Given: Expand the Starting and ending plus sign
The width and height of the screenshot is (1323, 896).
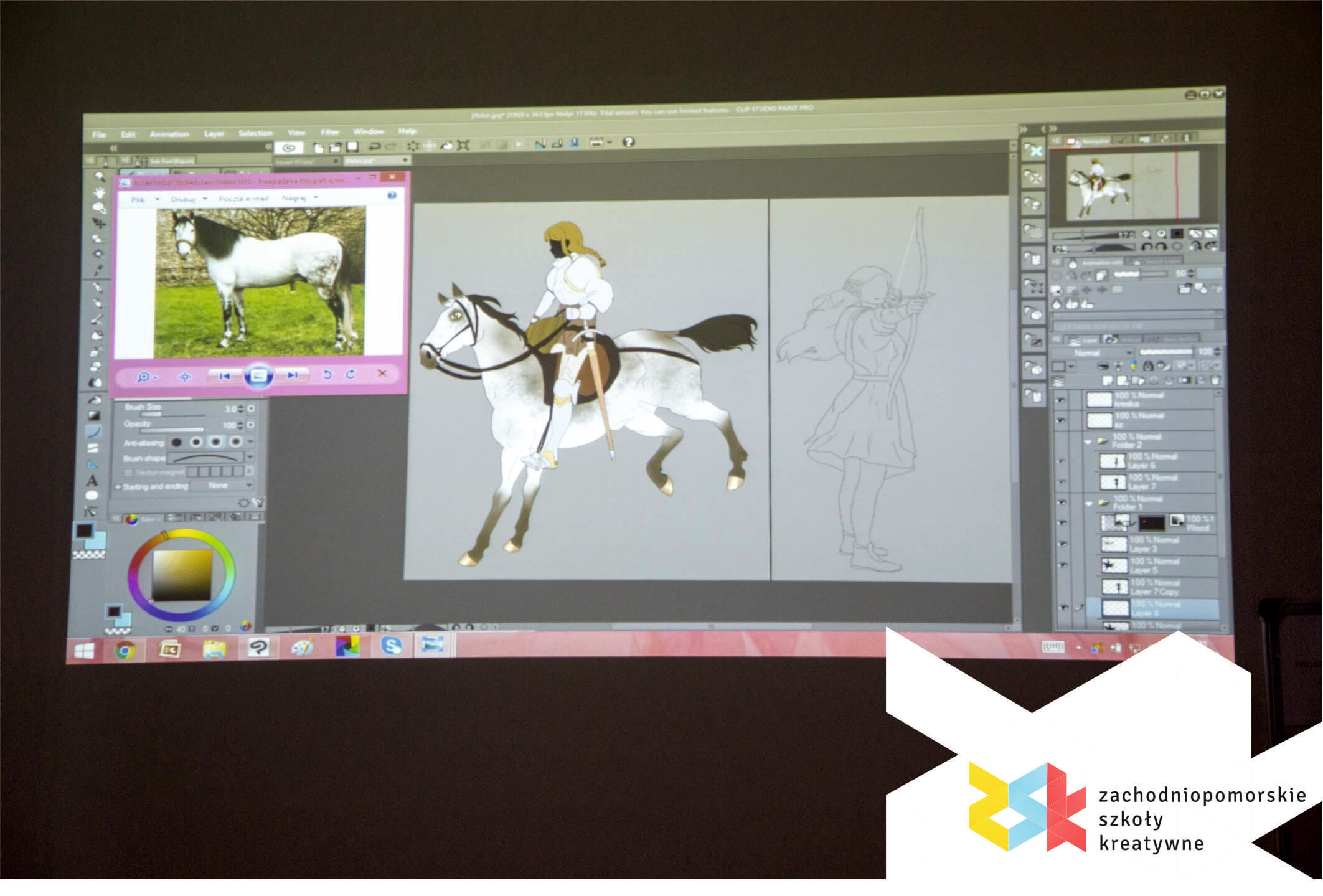Looking at the screenshot, I should (118, 487).
